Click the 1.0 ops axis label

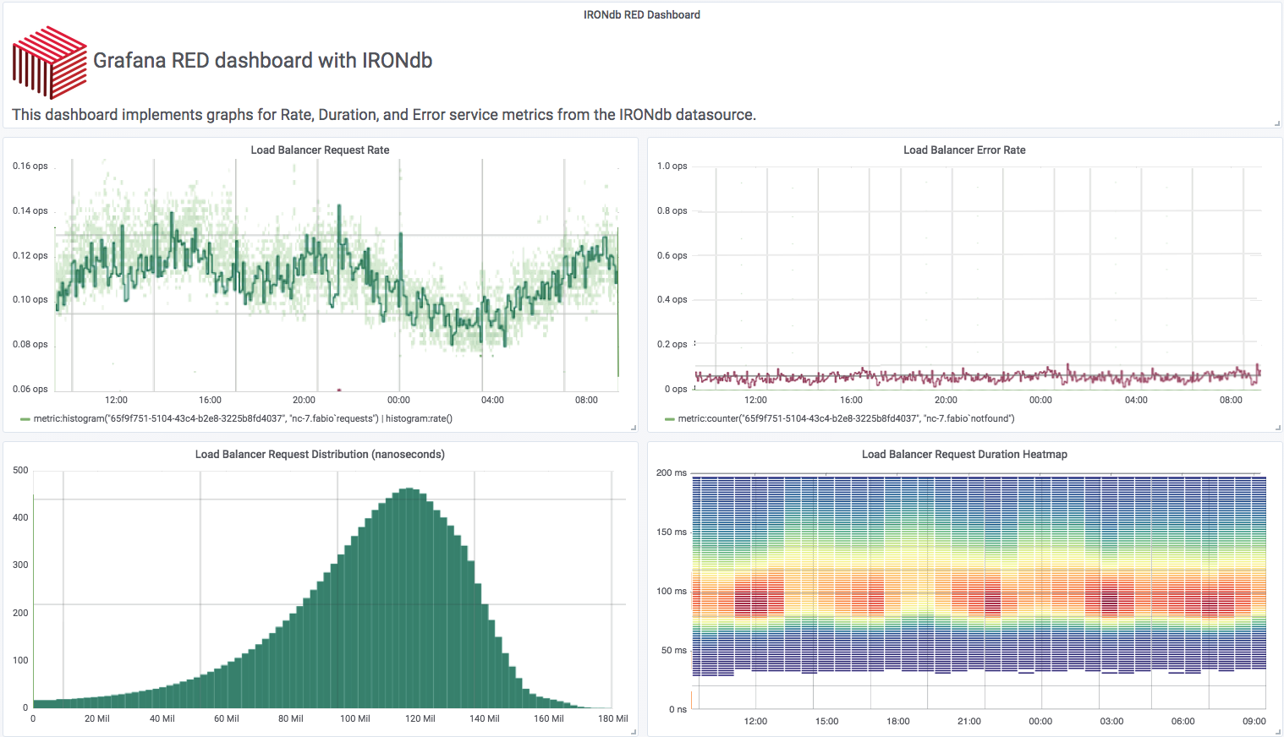point(672,166)
